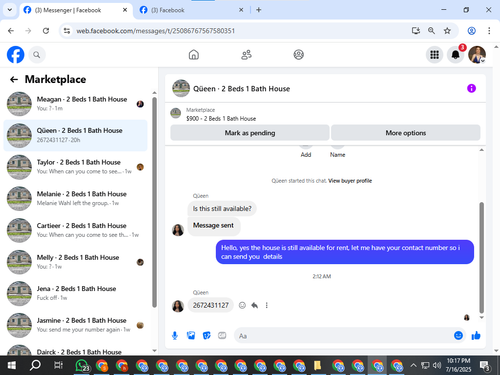Open a new browser tab
The height and width of the screenshot is (375, 500).
pyautogui.click(x=259, y=10)
